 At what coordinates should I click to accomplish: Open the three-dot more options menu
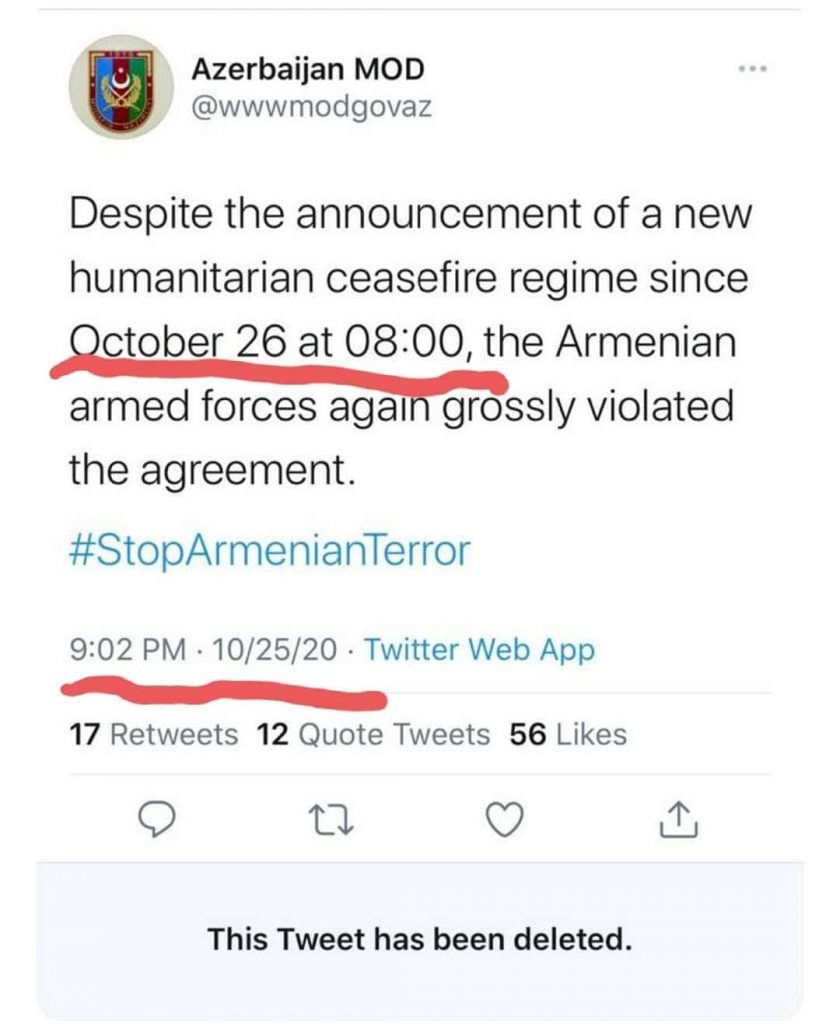coord(753,69)
